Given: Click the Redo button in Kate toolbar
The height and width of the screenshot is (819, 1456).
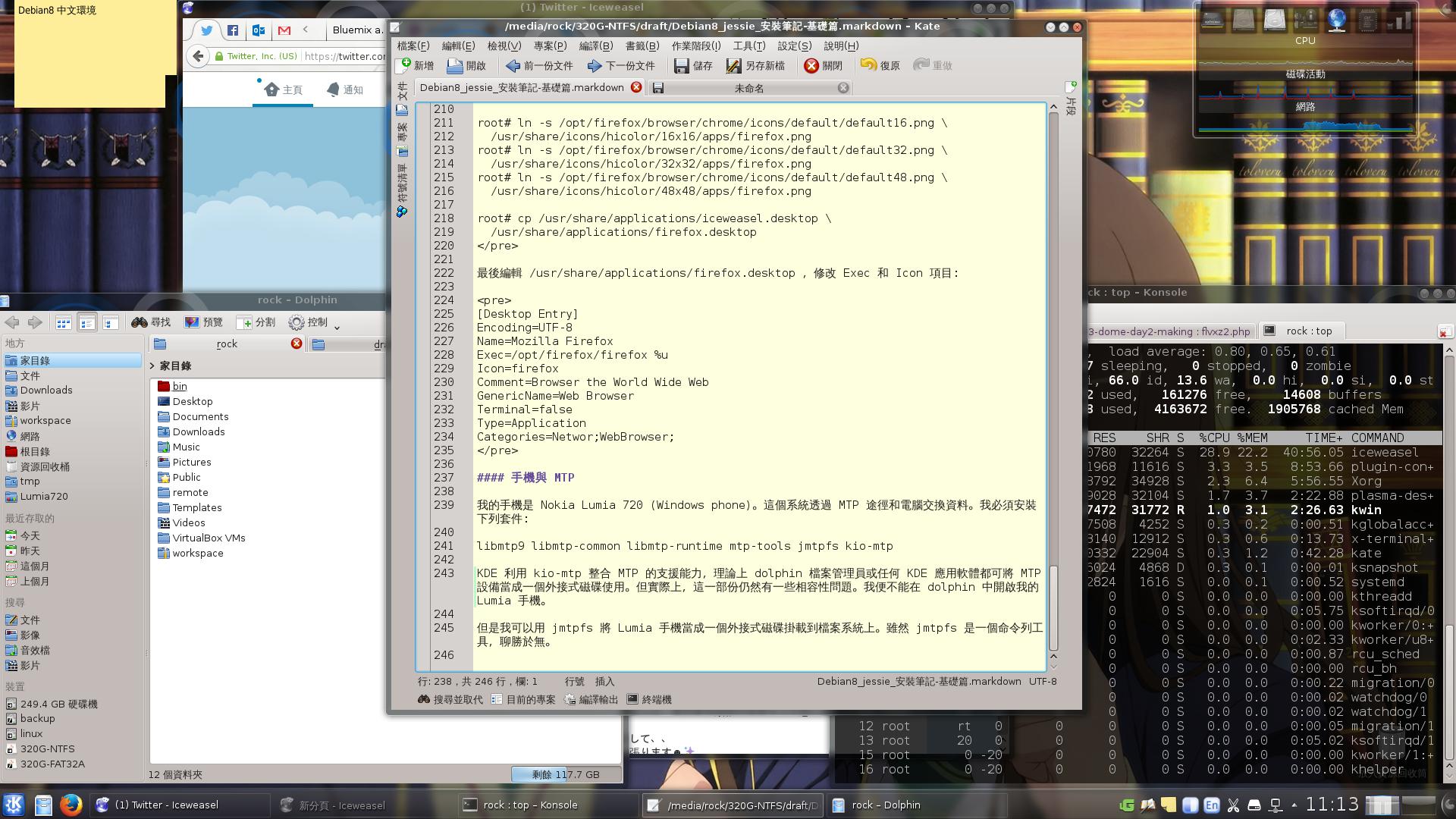Looking at the screenshot, I should pyautogui.click(x=933, y=66).
